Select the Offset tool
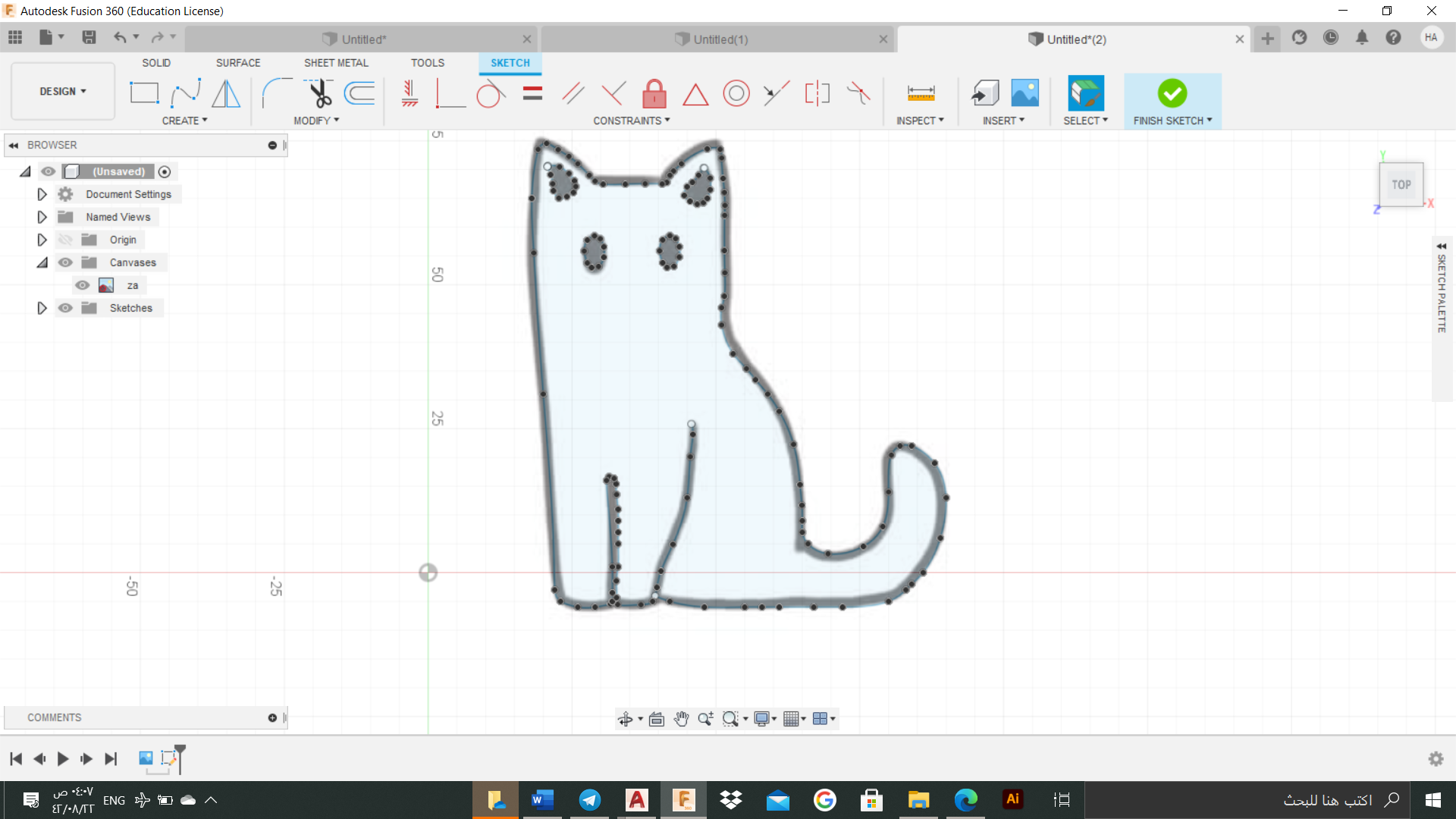 click(359, 93)
